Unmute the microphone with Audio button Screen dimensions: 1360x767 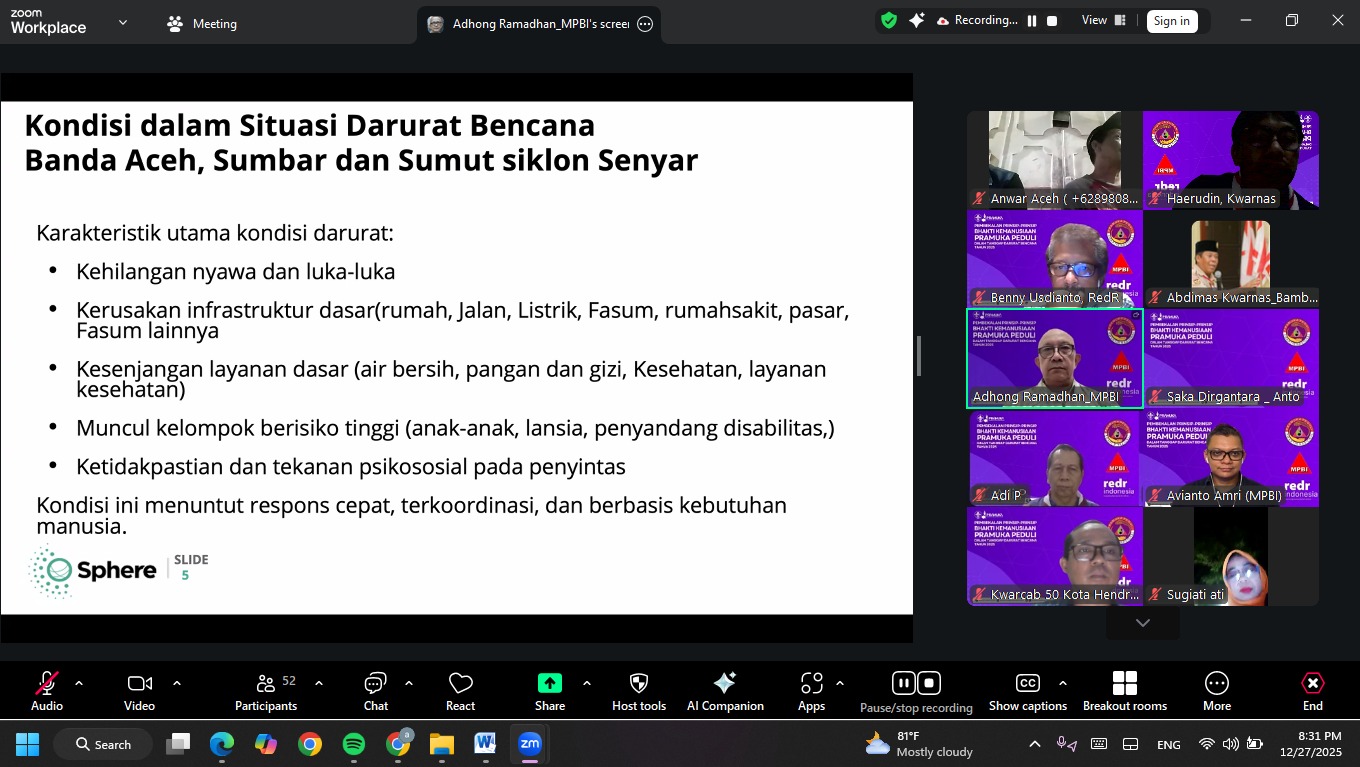point(47,691)
